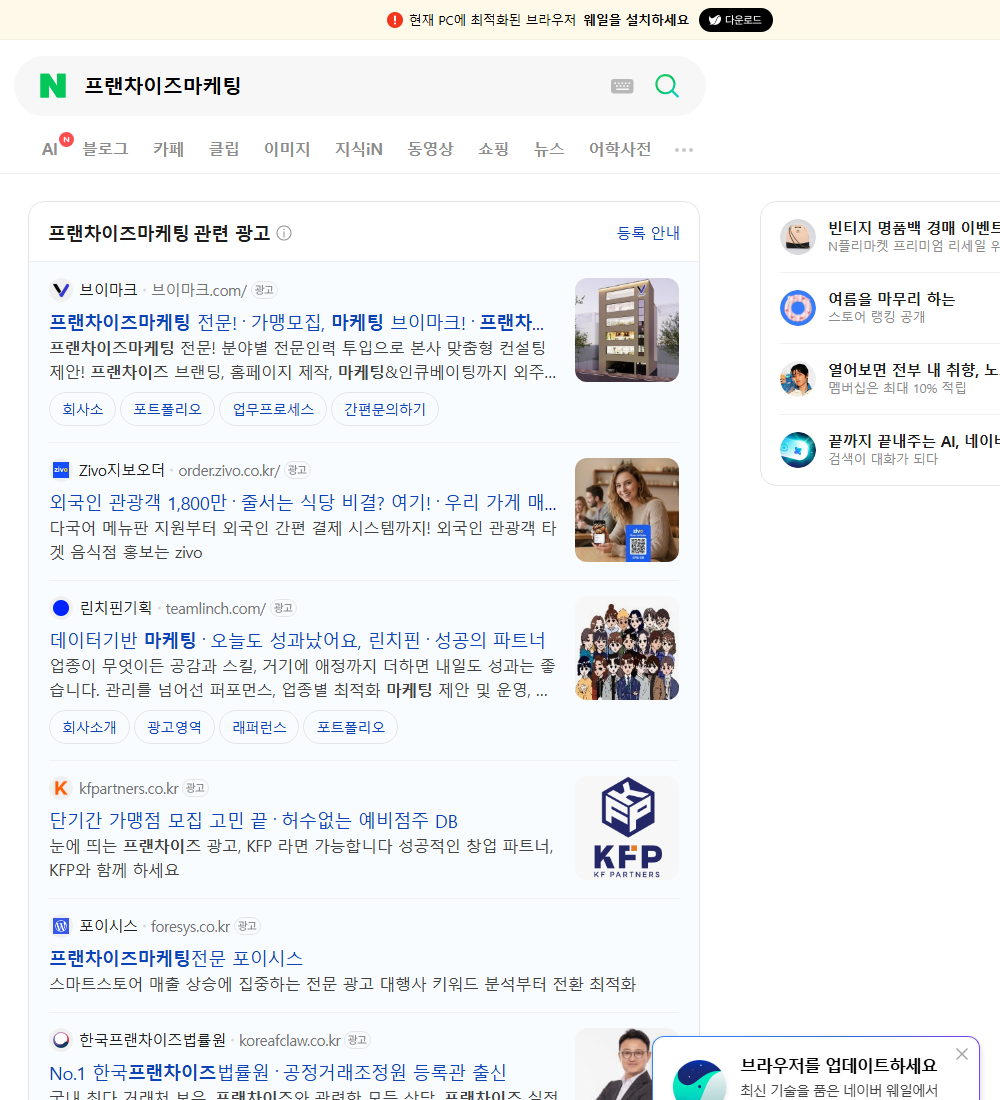Switch to the 이미지 tab
This screenshot has width=1000, height=1100.
tap(287, 149)
